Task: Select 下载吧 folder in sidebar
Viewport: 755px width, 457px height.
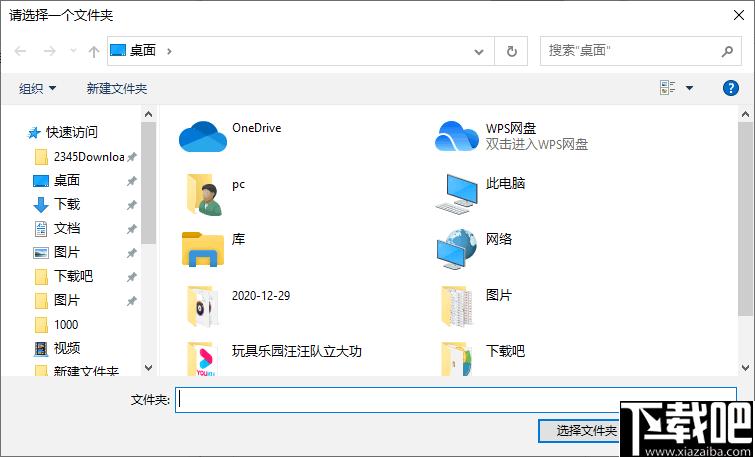Action: (64, 276)
